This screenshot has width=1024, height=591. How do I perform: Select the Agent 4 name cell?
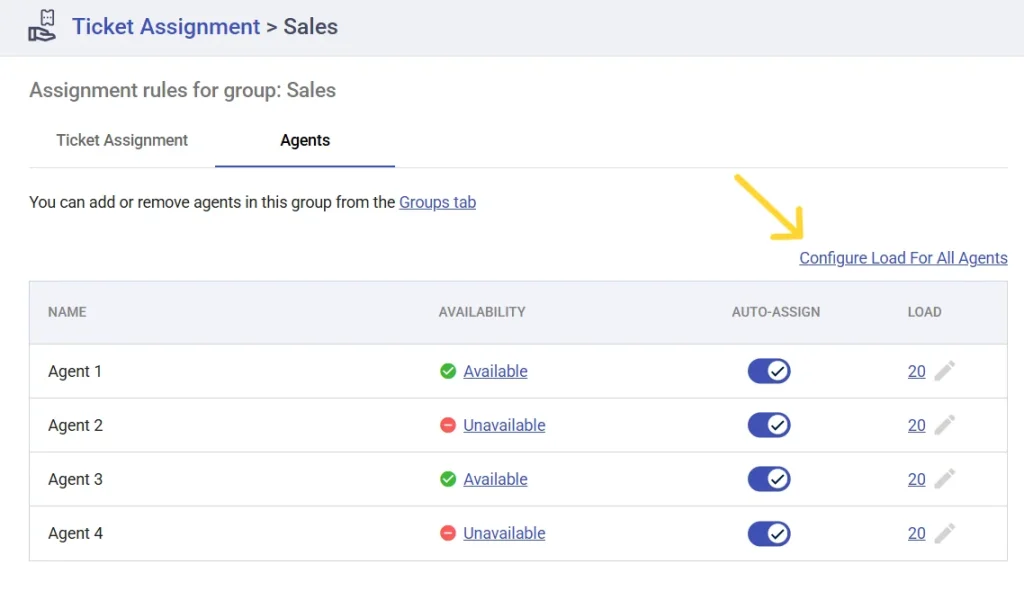75,533
